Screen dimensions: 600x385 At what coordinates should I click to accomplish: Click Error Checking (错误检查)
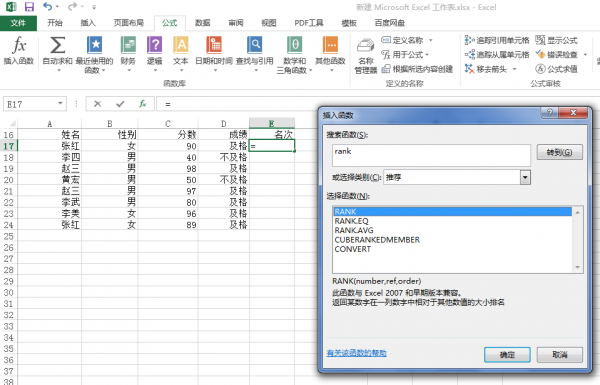coord(556,55)
